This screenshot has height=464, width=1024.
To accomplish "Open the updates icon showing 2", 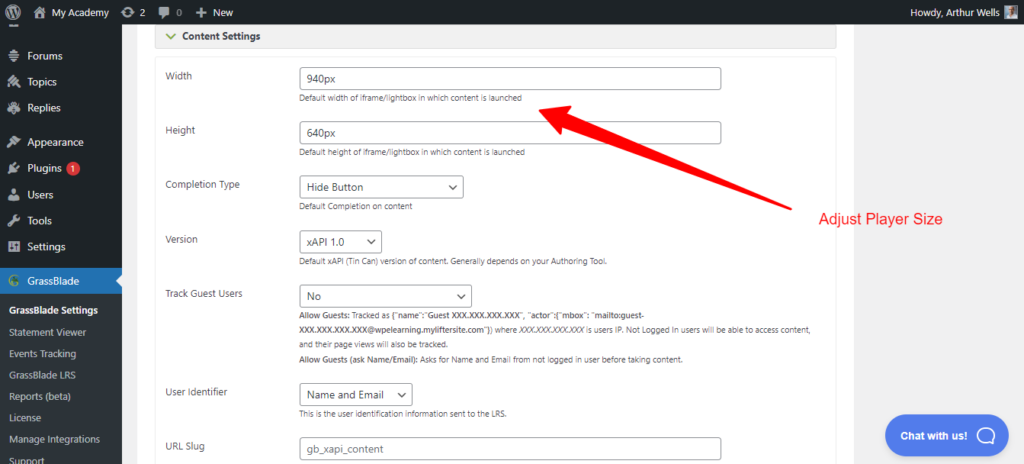I will [128, 12].
